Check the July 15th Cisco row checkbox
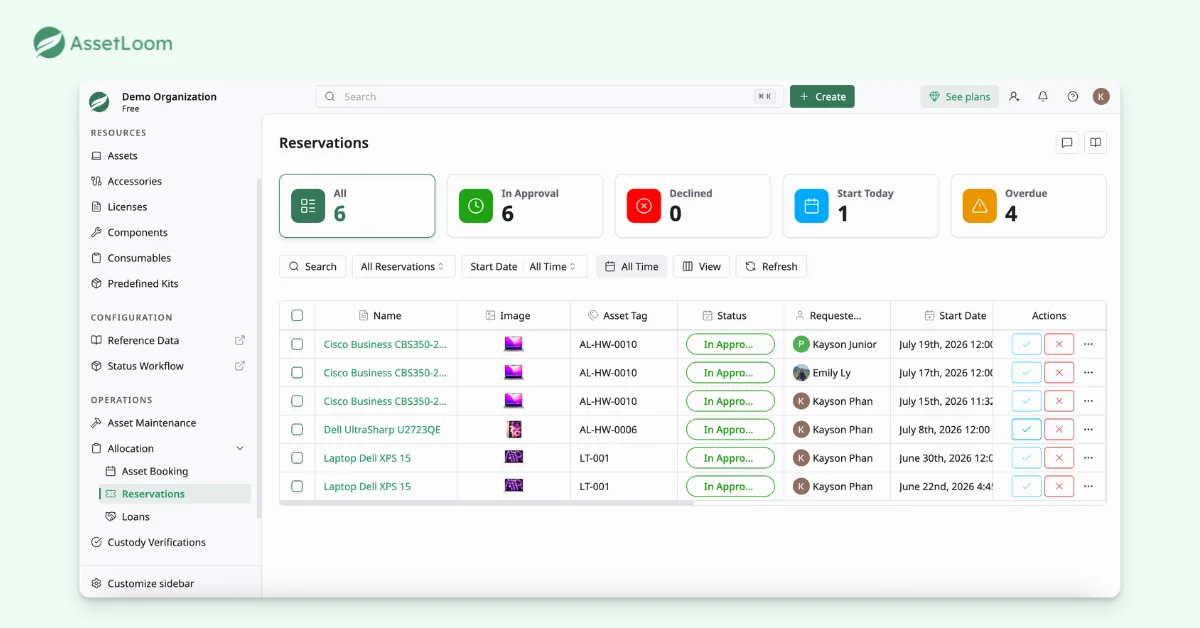Viewport: 1200px width, 628px height. 297,401
